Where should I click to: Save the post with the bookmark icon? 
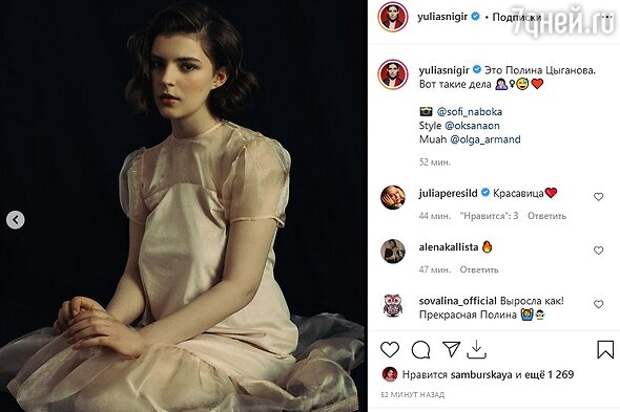tap(605, 350)
